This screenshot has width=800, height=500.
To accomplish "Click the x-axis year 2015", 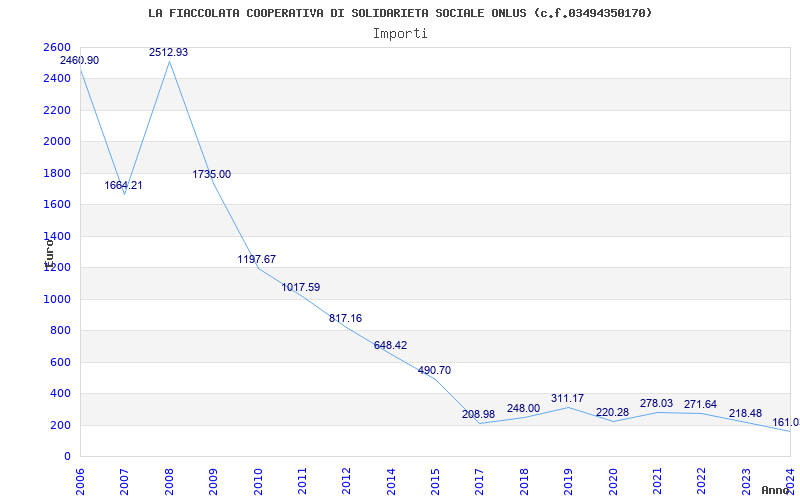I will [435, 482].
